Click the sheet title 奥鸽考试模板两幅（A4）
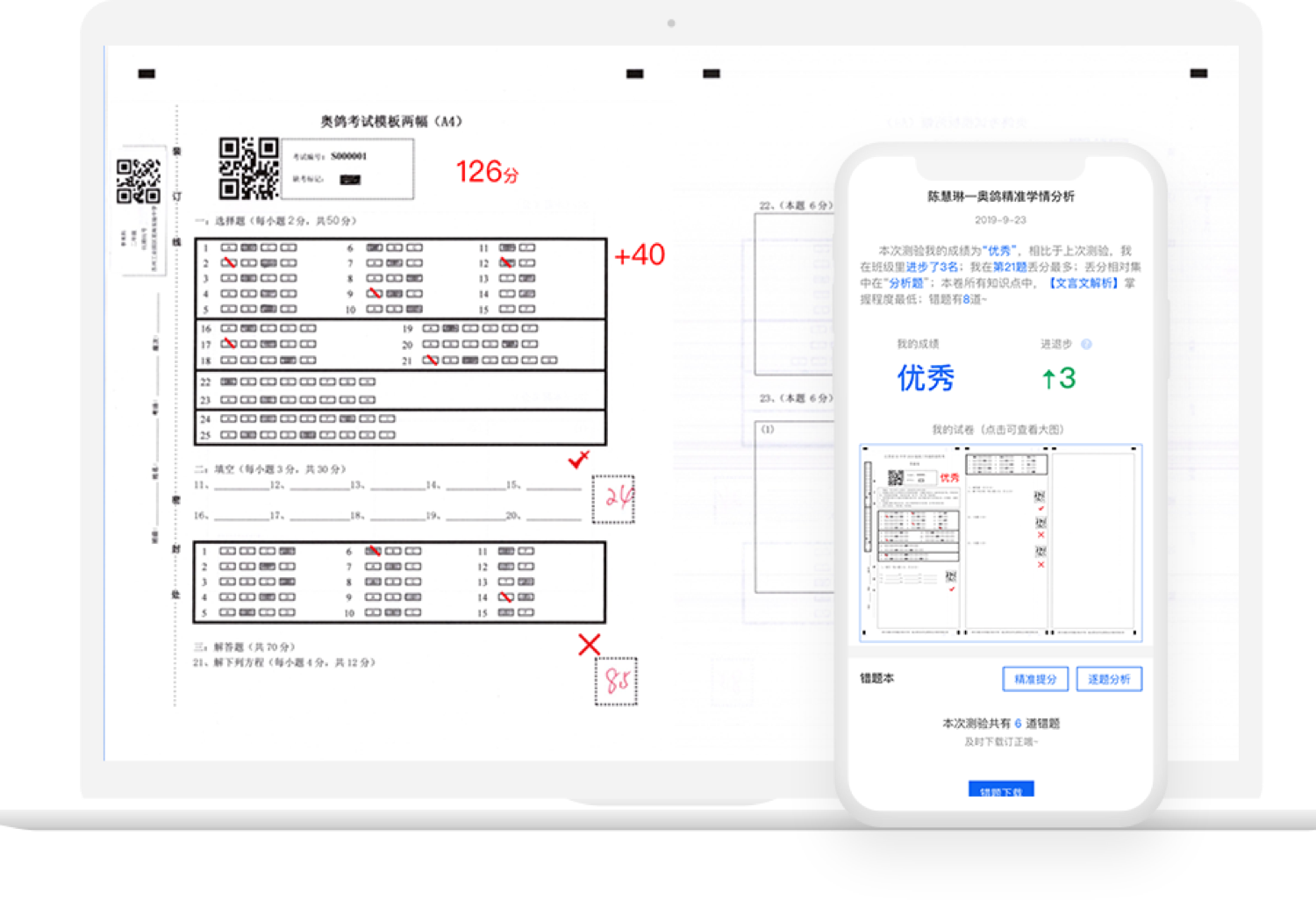The width and height of the screenshot is (1316, 900). tap(391, 121)
